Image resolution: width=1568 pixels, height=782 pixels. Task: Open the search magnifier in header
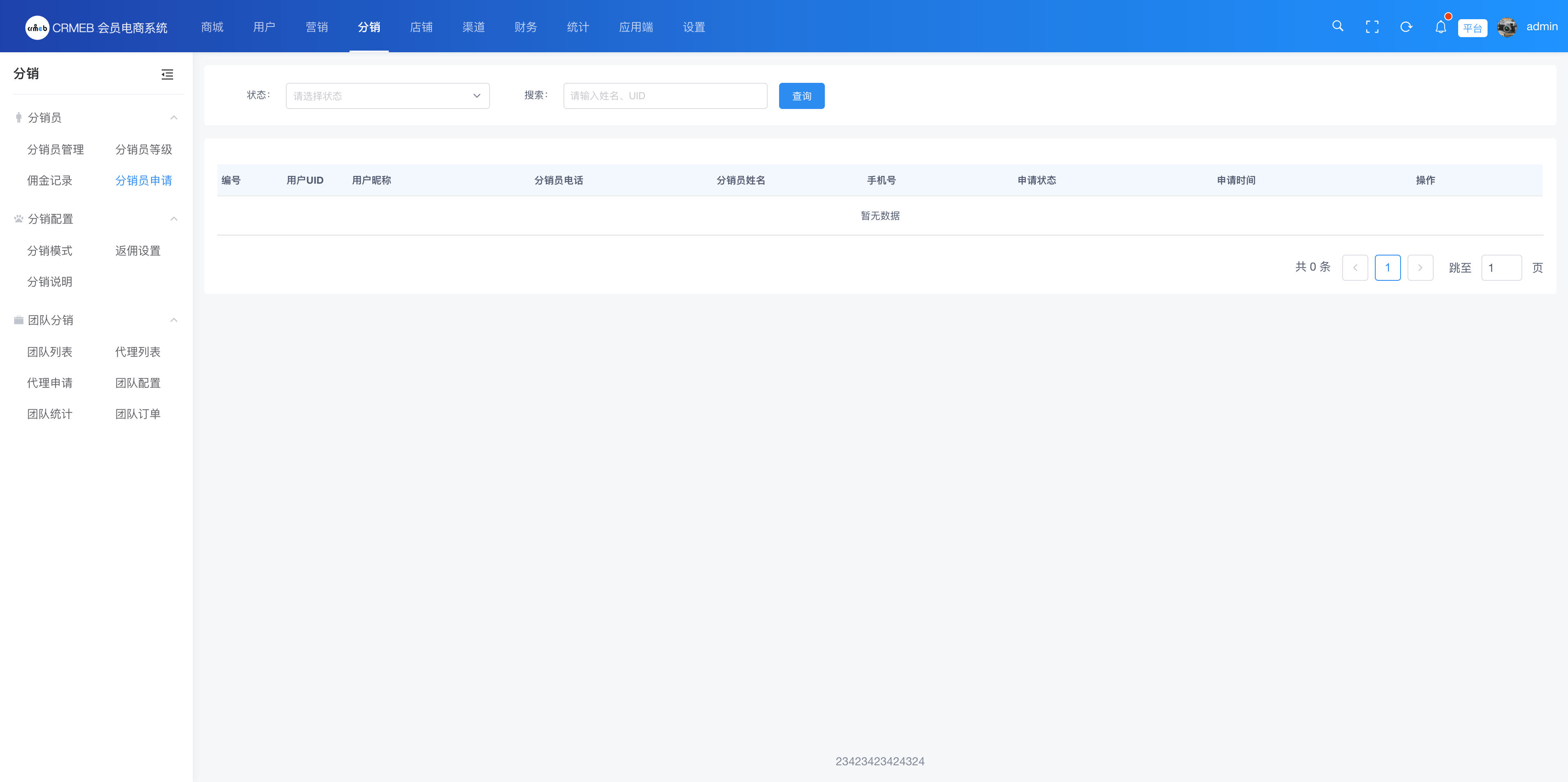[1337, 26]
